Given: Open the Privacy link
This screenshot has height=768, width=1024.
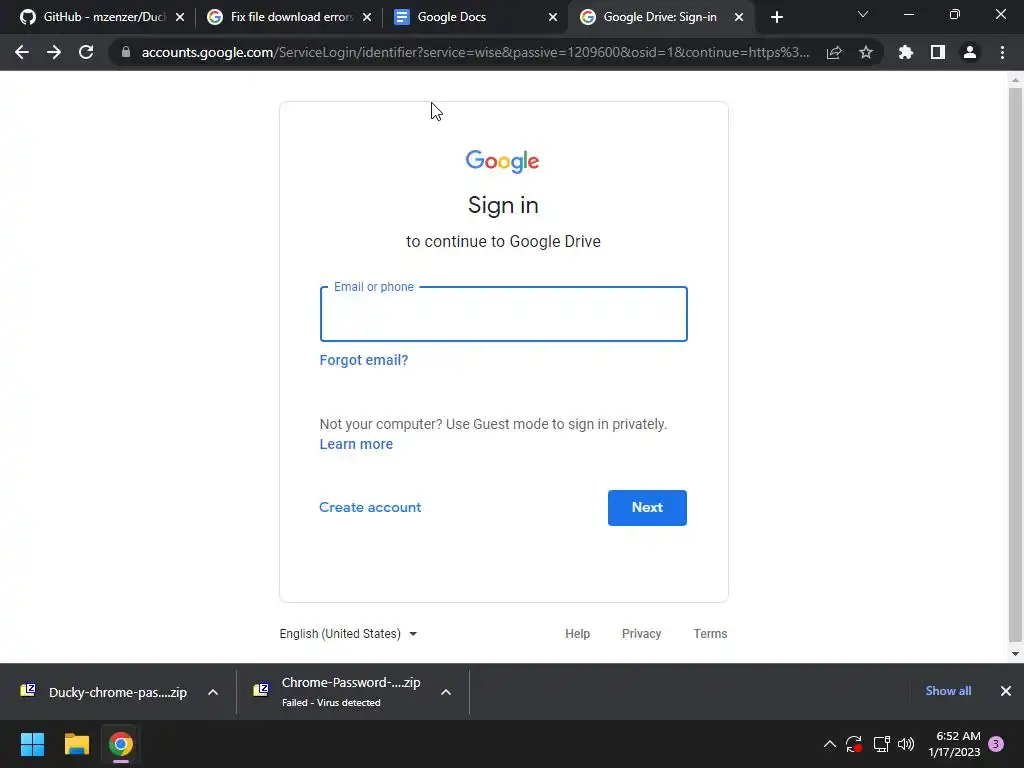Looking at the screenshot, I should 641,633.
